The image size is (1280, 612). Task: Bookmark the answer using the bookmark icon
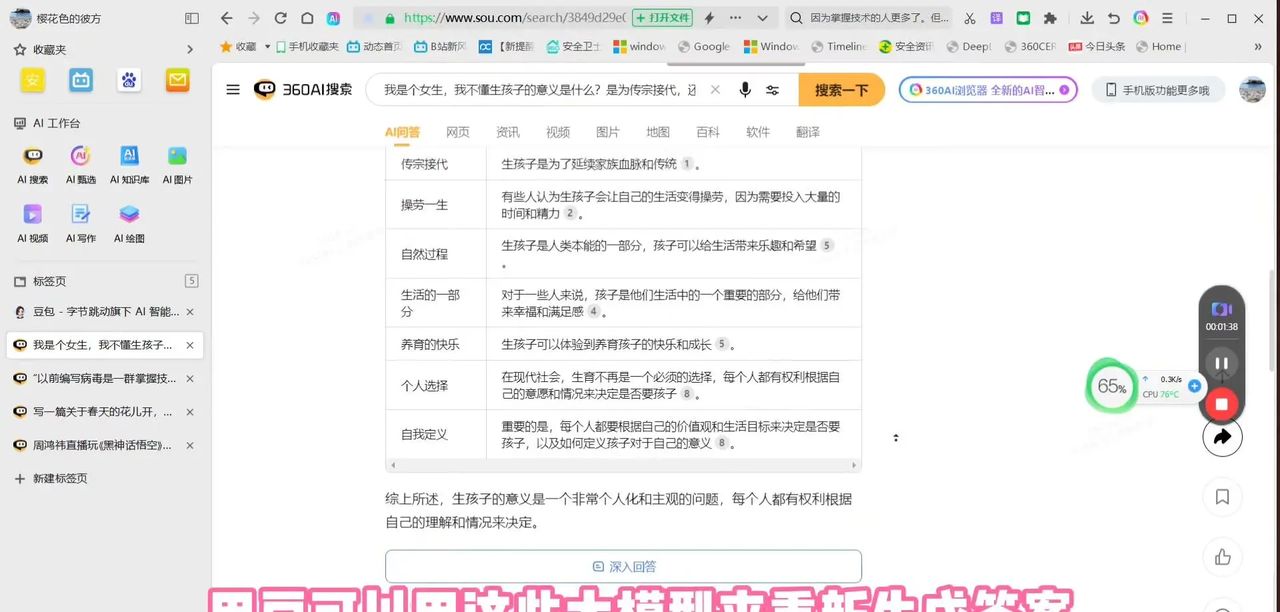coord(1222,497)
